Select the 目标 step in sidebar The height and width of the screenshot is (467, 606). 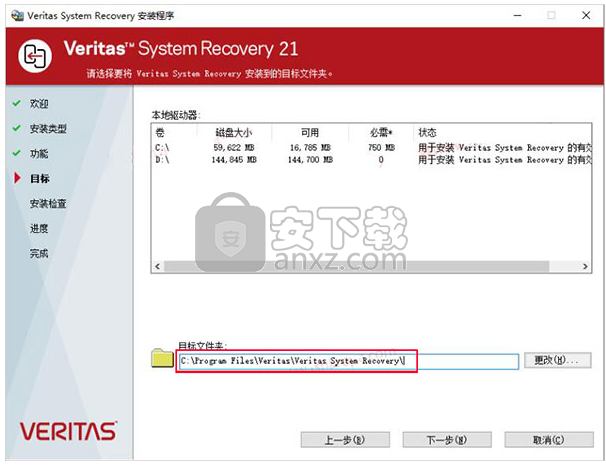click(40, 179)
